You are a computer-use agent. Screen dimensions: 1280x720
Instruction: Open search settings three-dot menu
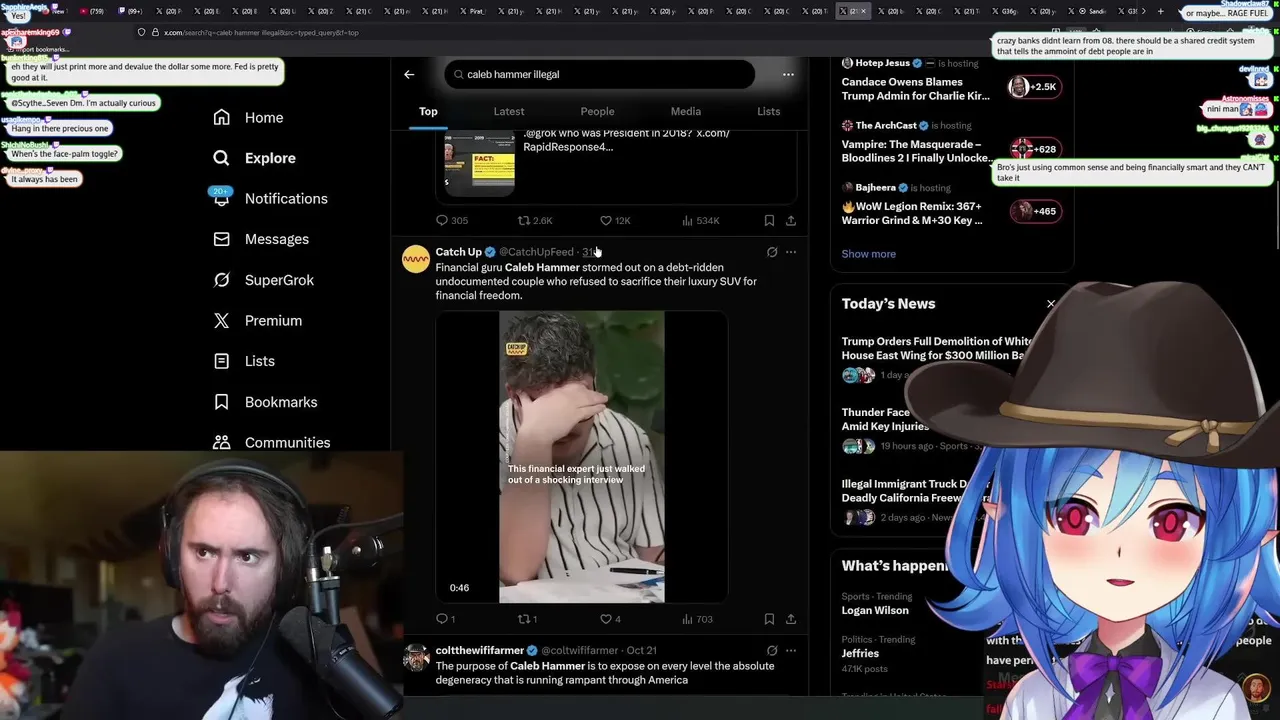click(x=788, y=74)
